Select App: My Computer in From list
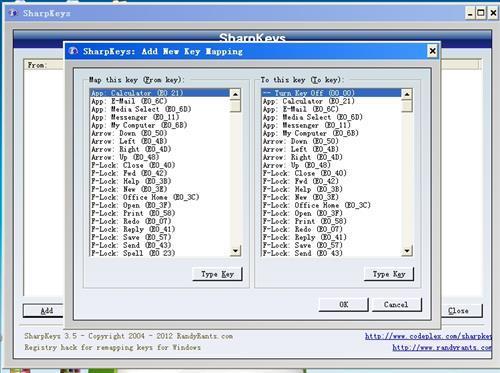Viewport: 500px width, 373px height. point(160,125)
